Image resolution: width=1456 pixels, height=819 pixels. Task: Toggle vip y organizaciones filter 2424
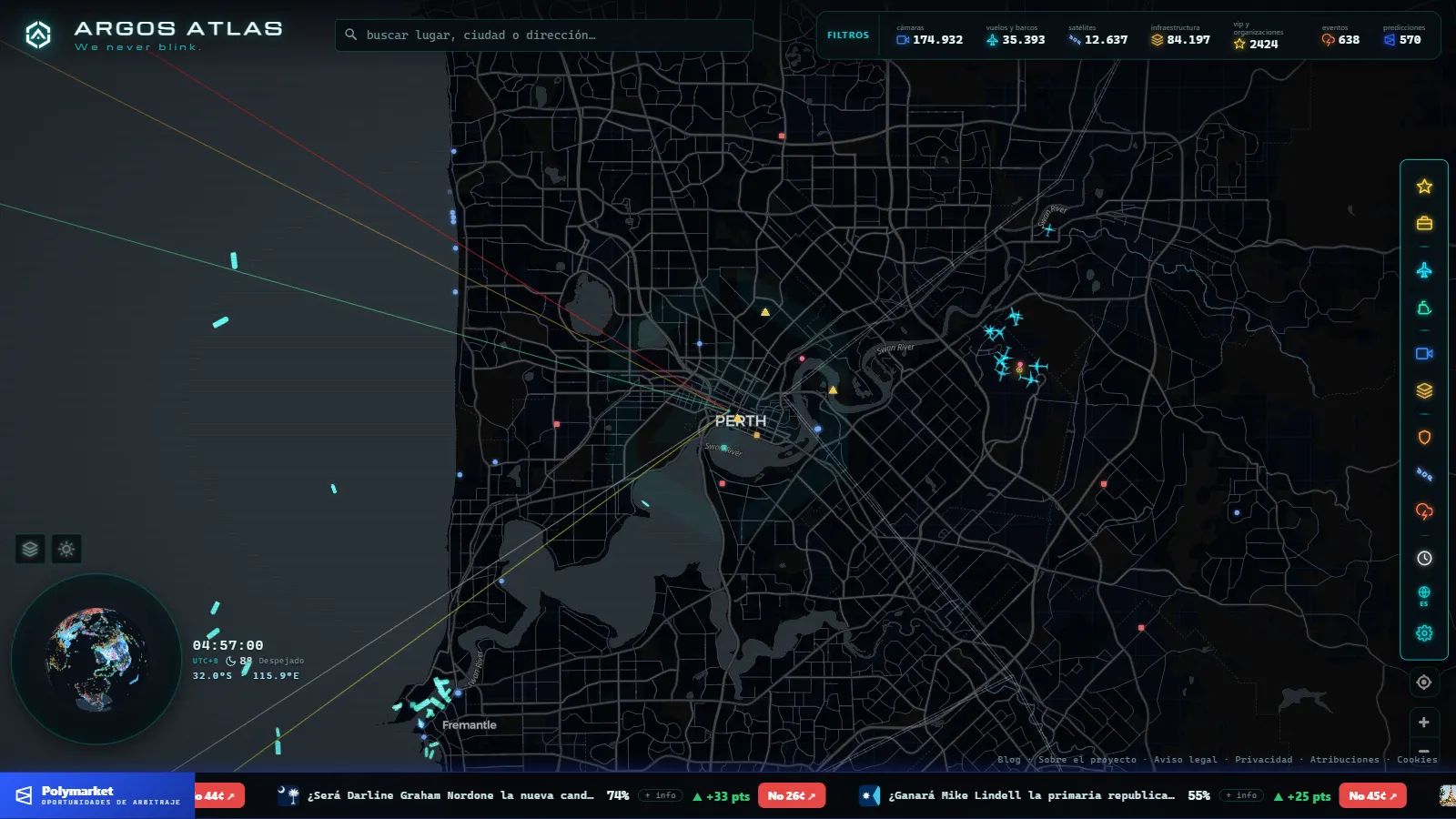[1259, 35]
